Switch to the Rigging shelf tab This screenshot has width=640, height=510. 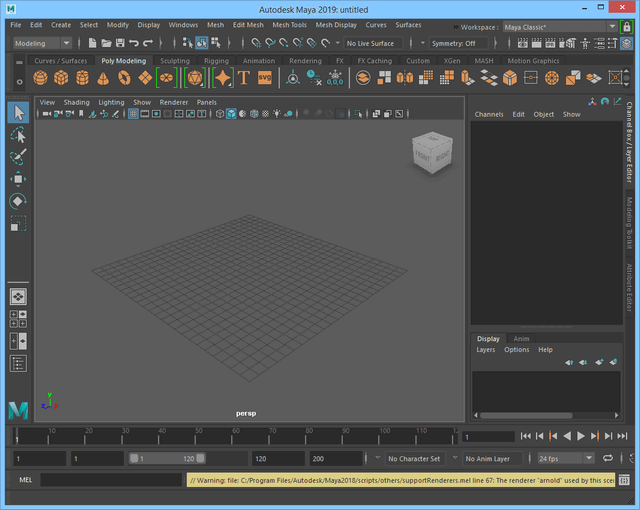(216, 61)
